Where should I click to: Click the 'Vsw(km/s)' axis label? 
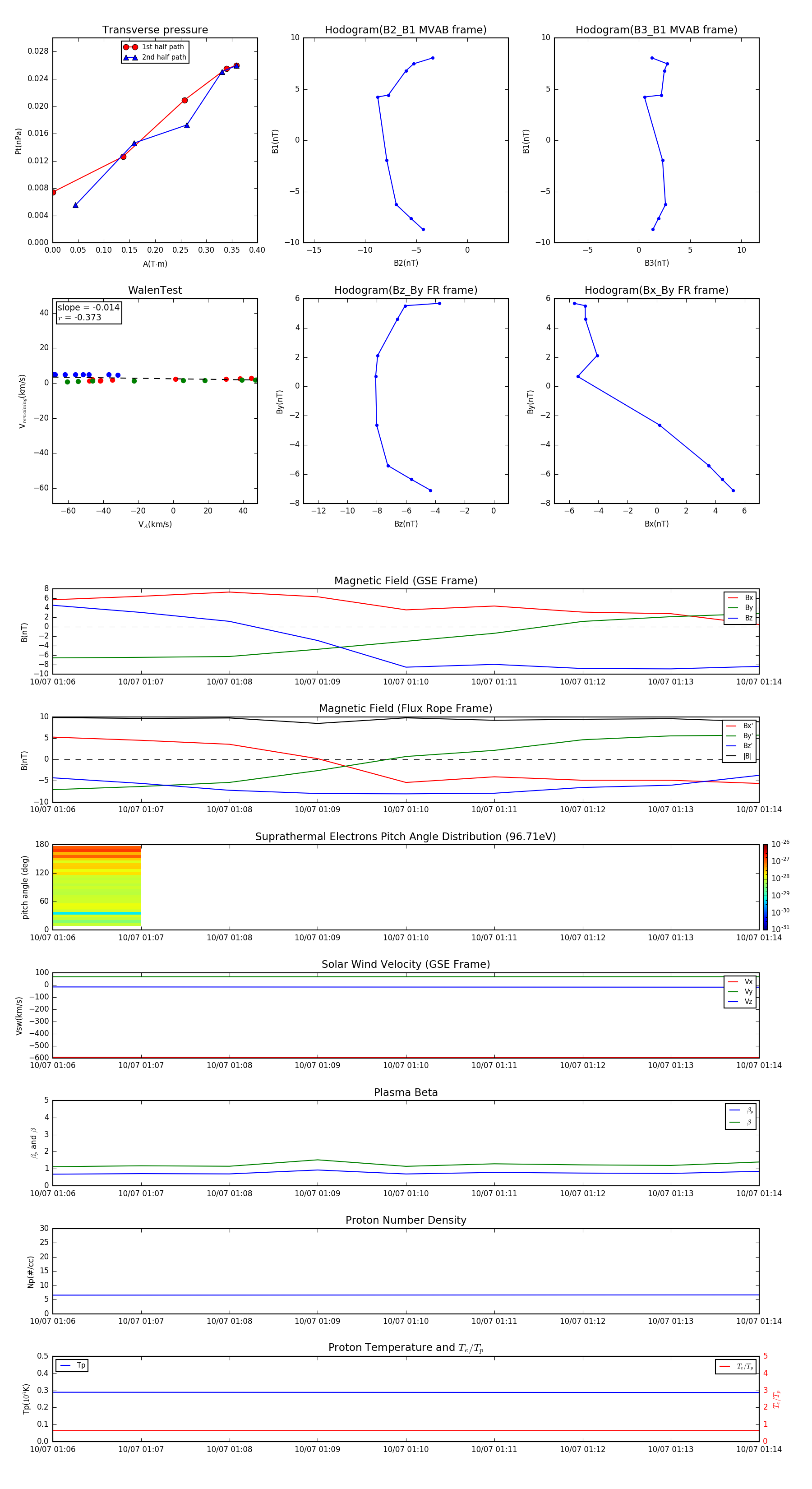(19, 1016)
